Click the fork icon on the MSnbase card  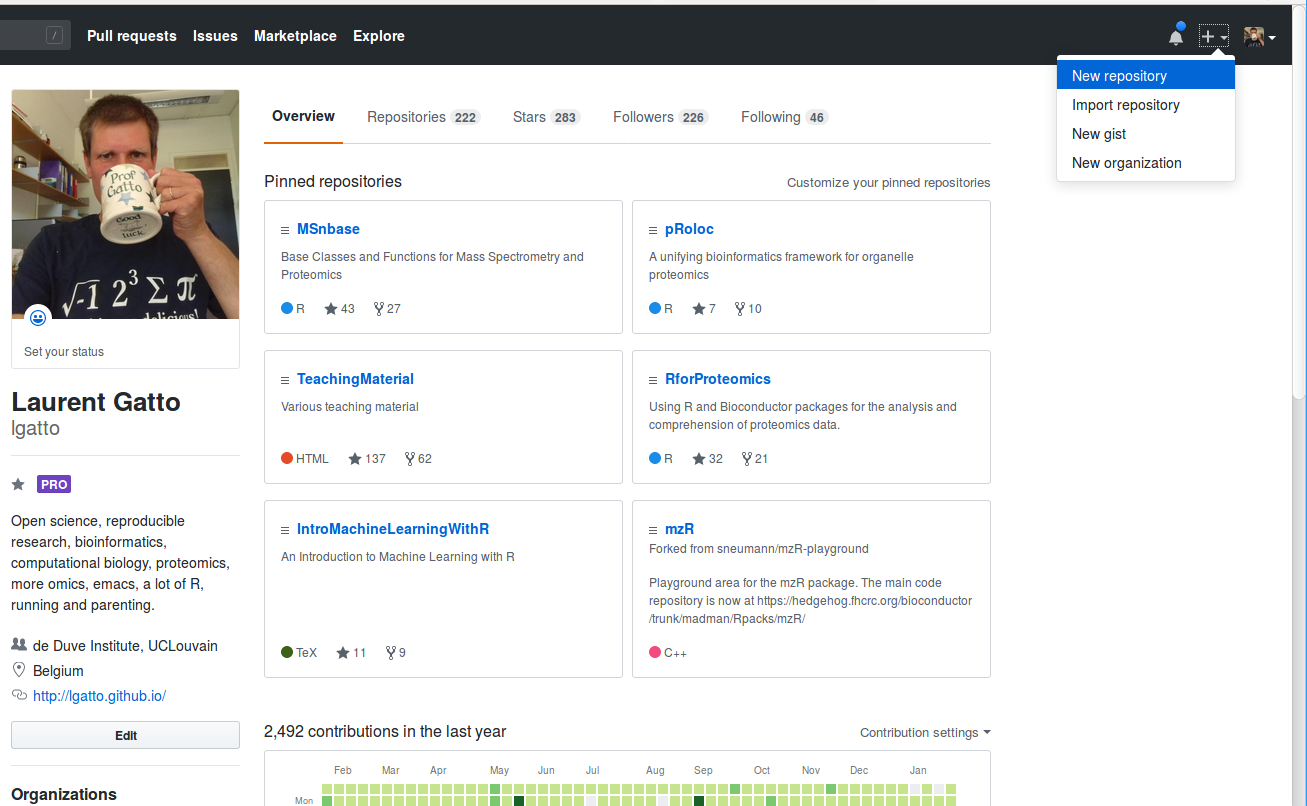(x=377, y=308)
